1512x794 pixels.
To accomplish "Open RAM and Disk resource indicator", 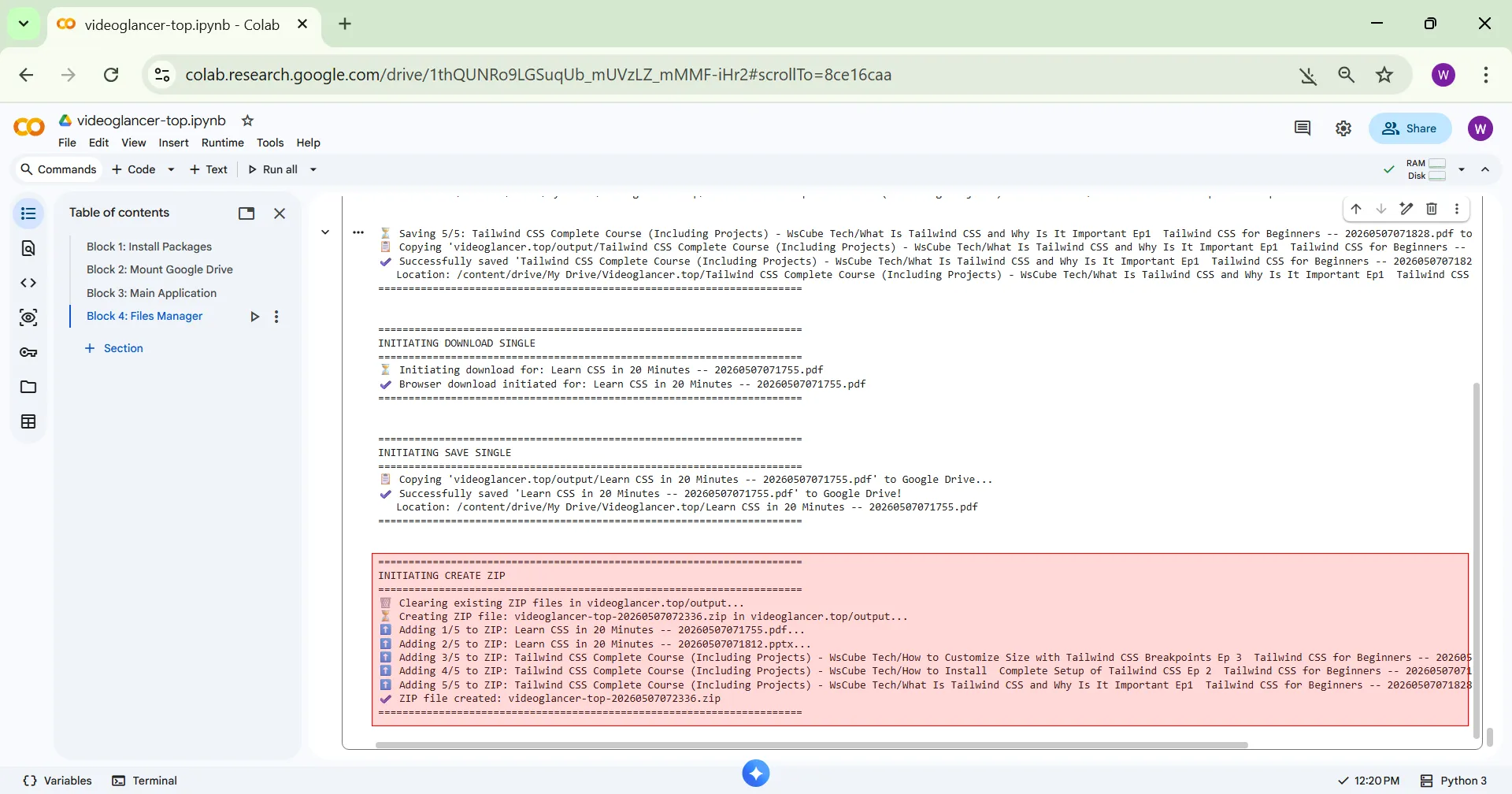I will pos(1425,169).
